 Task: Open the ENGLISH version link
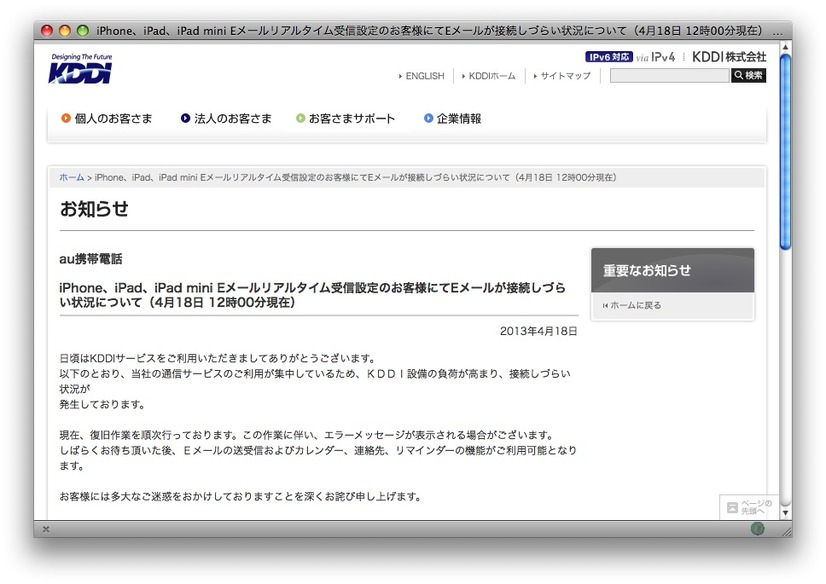coord(425,76)
